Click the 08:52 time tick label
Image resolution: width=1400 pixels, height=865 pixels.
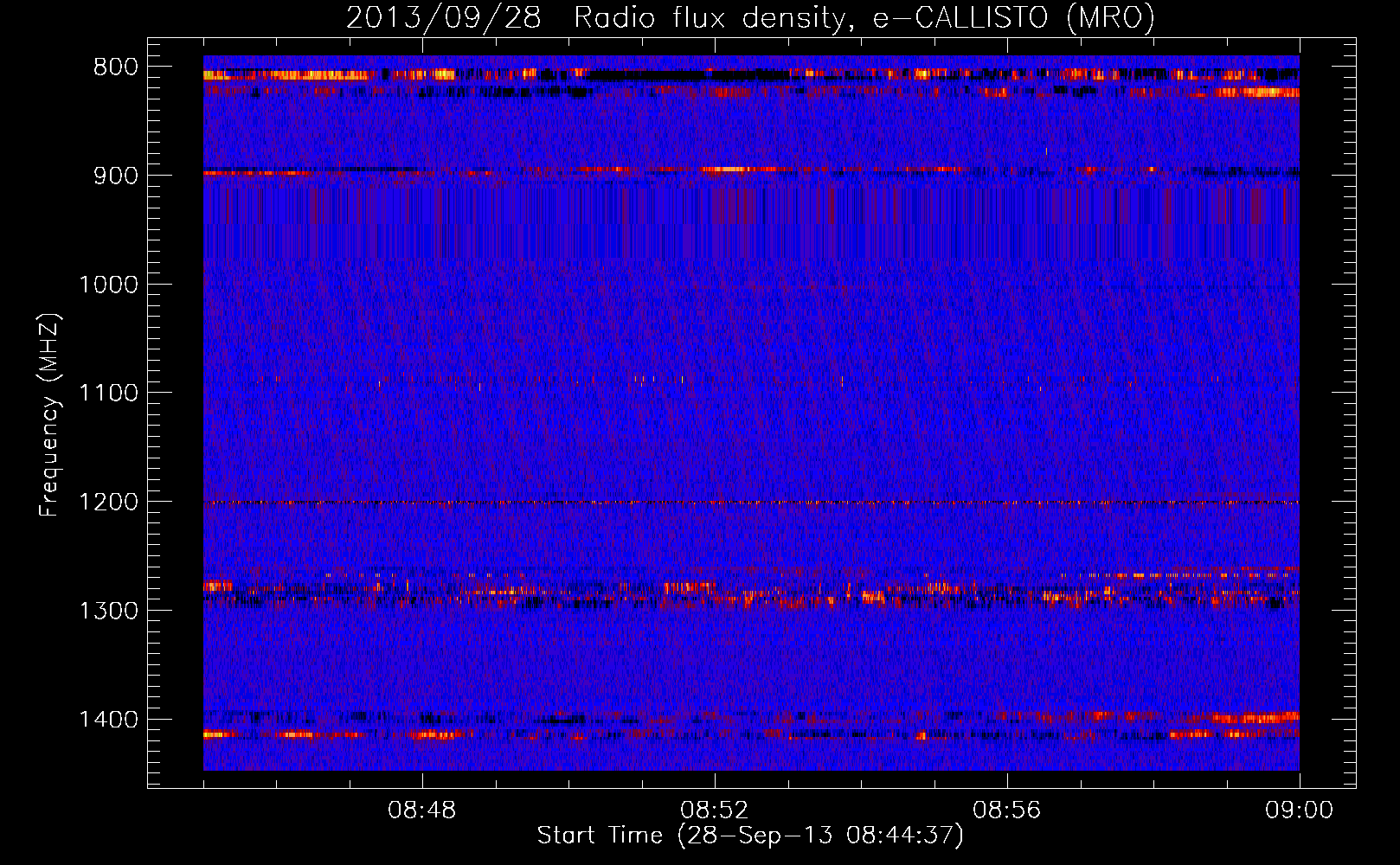coord(715,811)
